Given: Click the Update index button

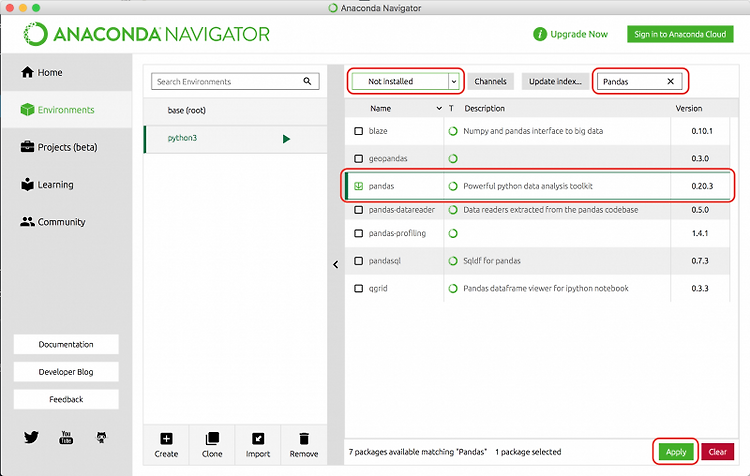Looking at the screenshot, I should [555, 81].
